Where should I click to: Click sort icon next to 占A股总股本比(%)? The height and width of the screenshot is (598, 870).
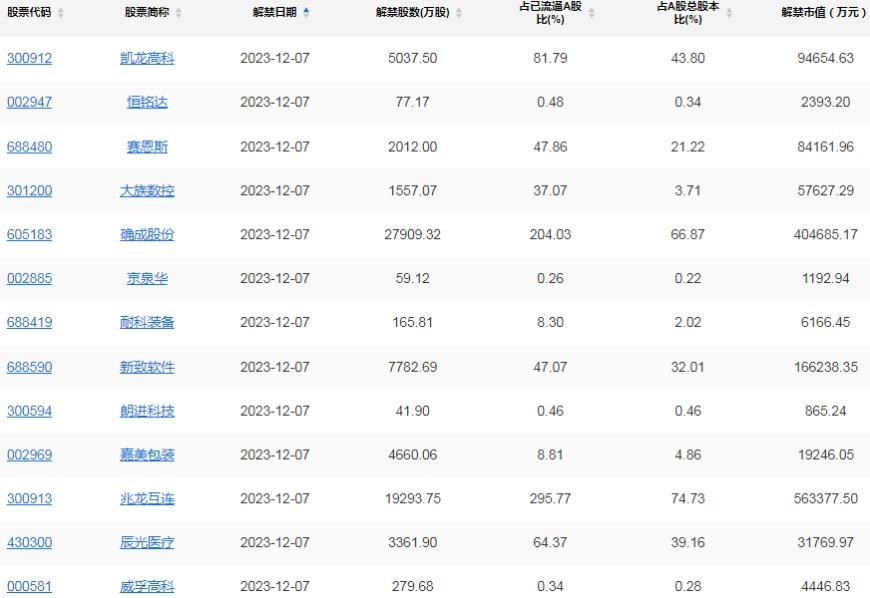coord(729,12)
